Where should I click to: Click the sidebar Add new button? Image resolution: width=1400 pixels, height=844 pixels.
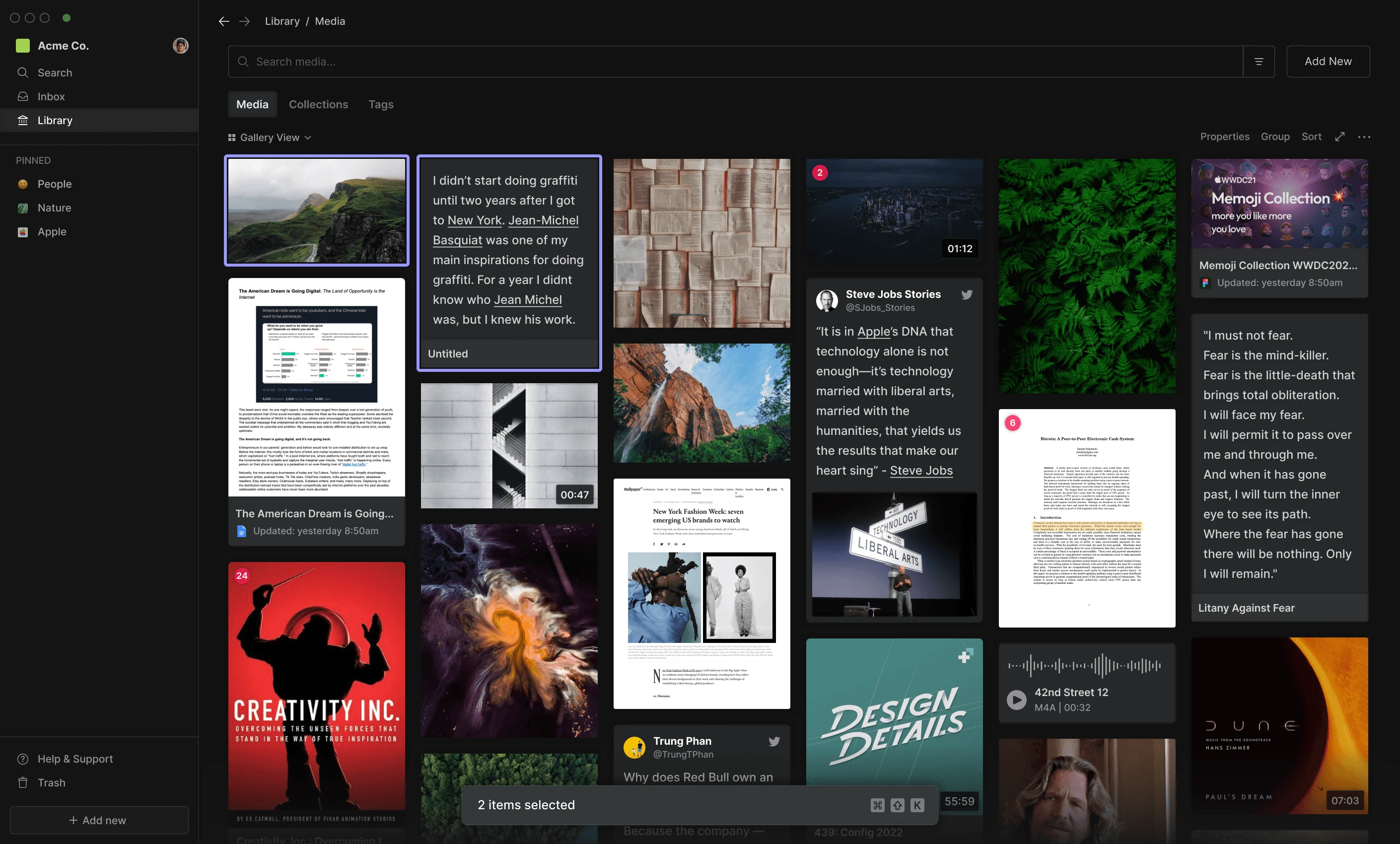point(99,820)
